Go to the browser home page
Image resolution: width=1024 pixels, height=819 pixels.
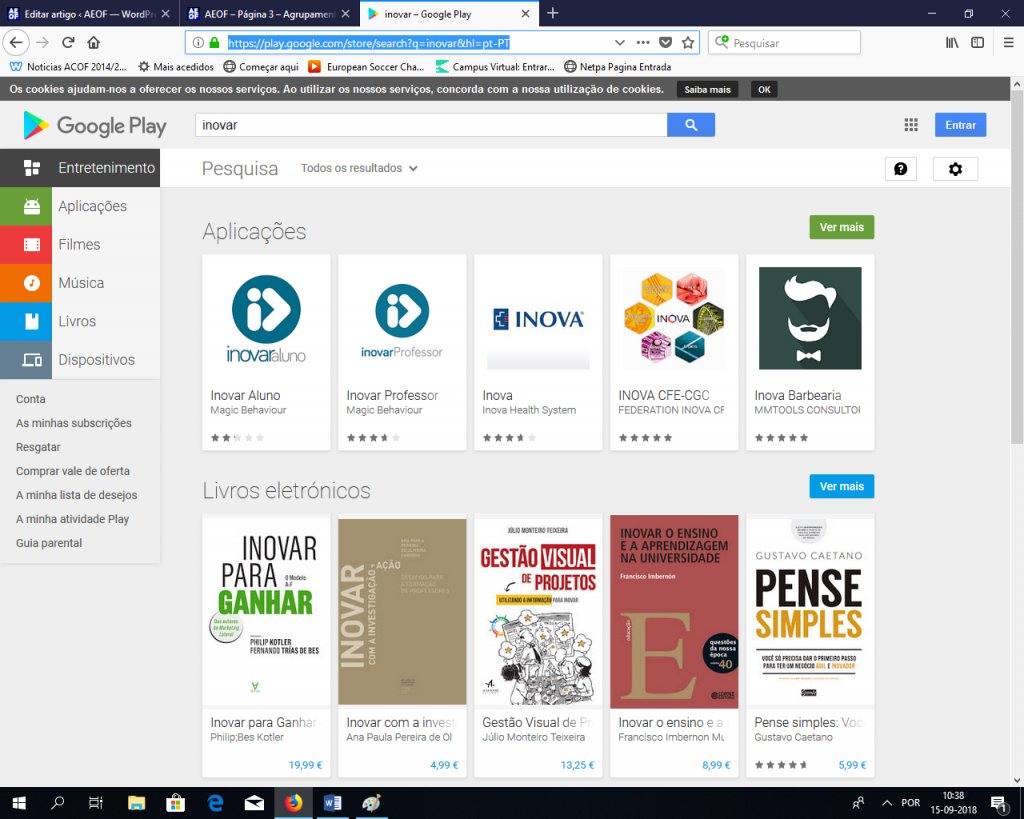point(93,42)
